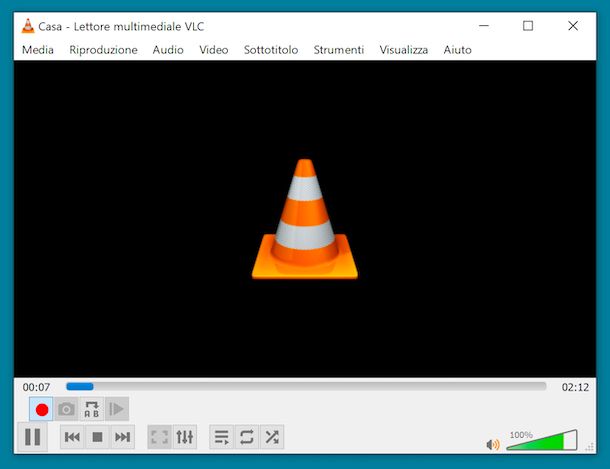610x469 pixels.
Task: Open the Audio menu
Action: point(168,50)
